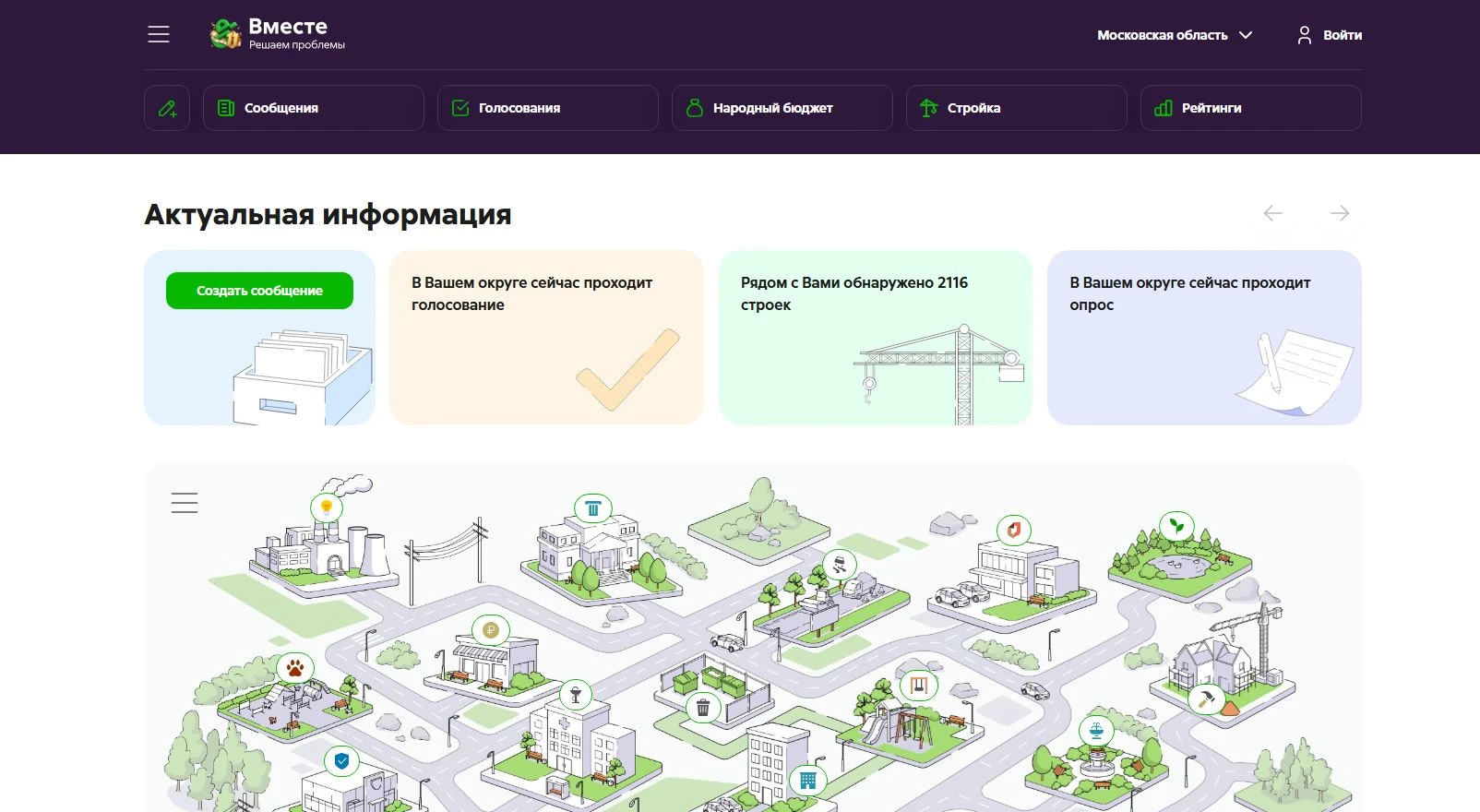Open the Стройка section

point(1017,108)
